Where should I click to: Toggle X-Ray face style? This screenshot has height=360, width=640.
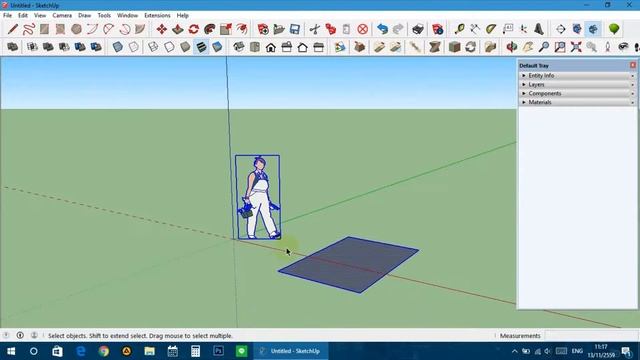click(118, 47)
